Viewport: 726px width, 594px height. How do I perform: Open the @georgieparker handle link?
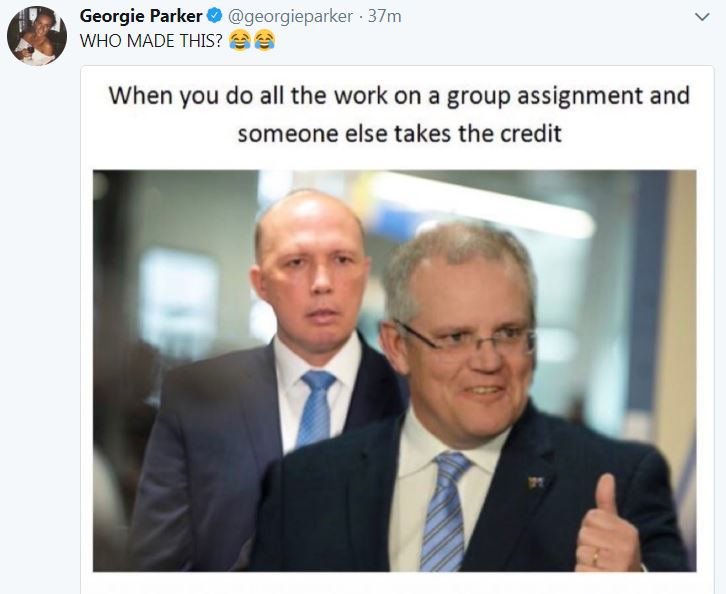pos(290,17)
